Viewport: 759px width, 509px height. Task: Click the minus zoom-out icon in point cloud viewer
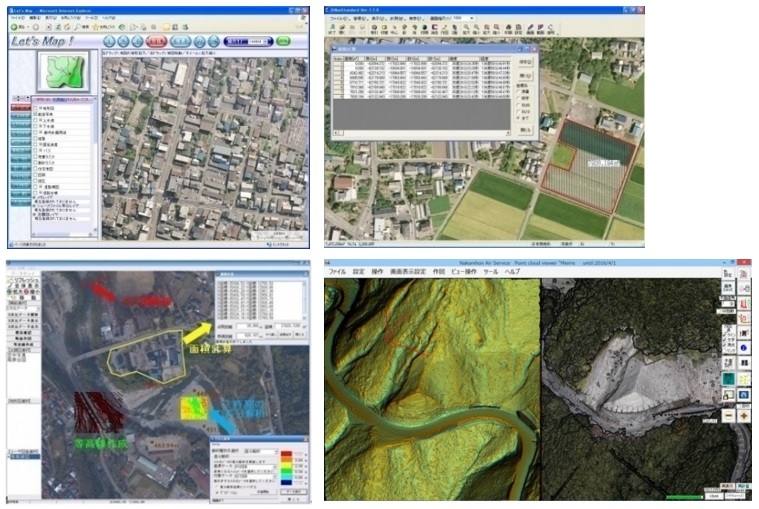click(x=728, y=416)
